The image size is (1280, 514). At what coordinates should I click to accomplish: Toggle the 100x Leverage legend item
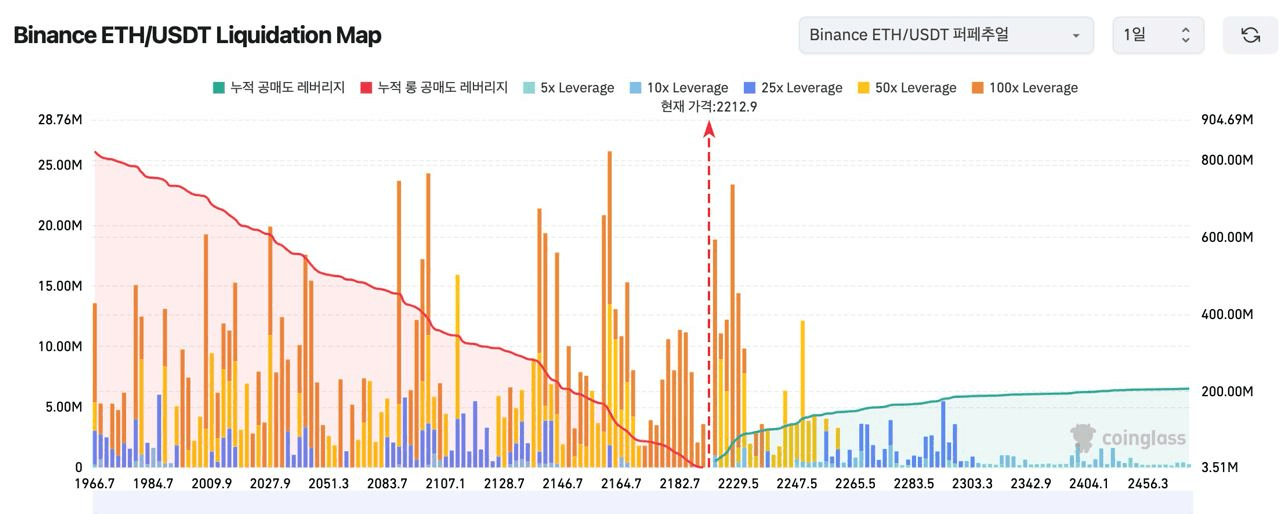pyautogui.click(x=1024, y=88)
